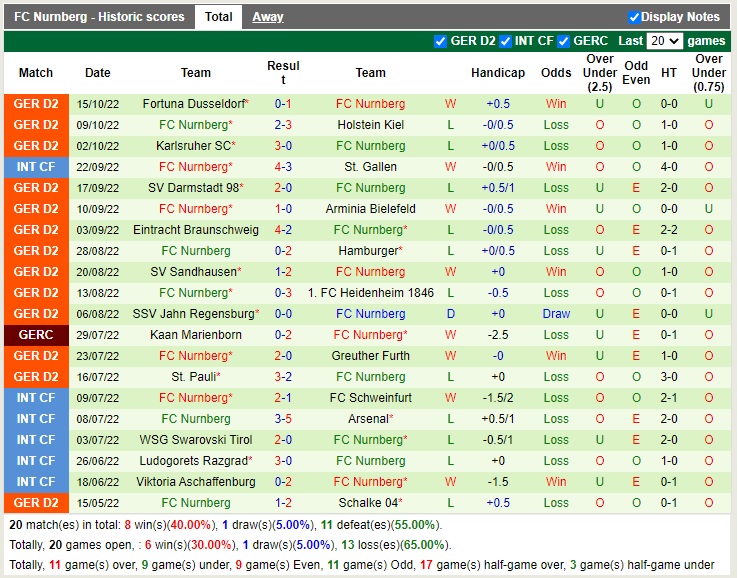The height and width of the screenshot is (578, 738).
Task: Click Greuther Furth team name
Action: pyautogui.click(x=370, y=356)
